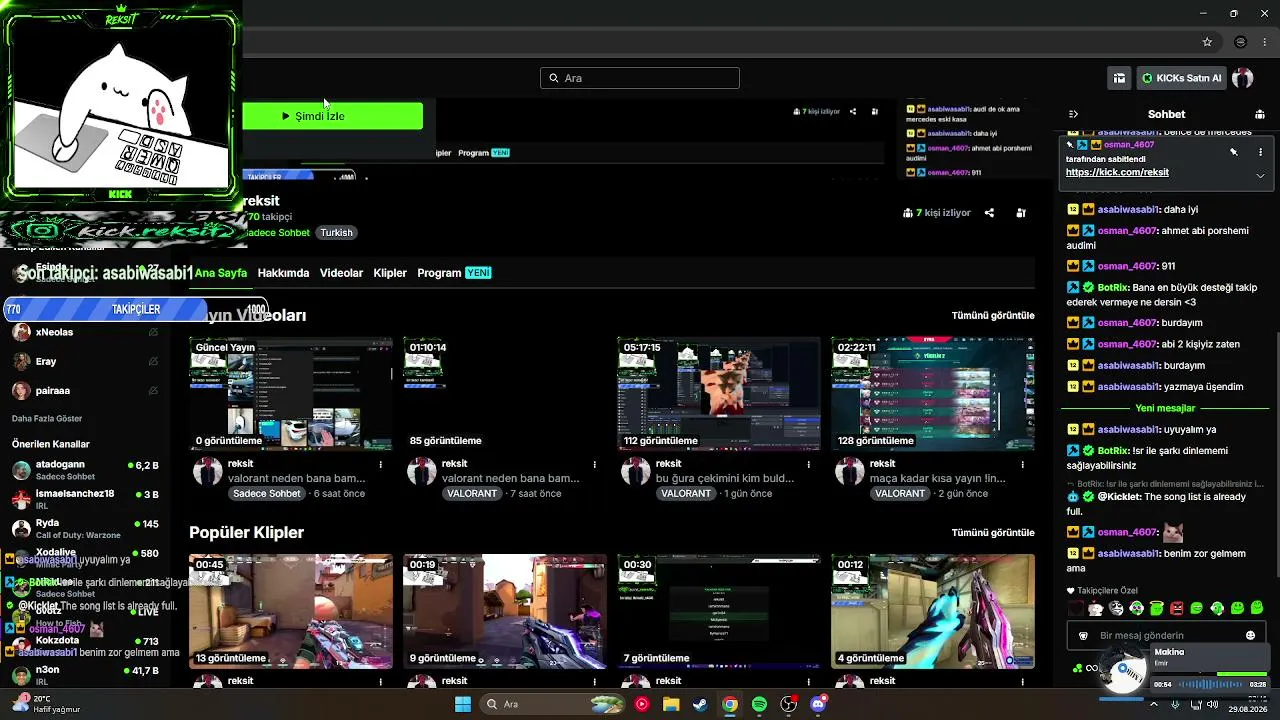The image size is (1280, 720).
Task: Open File Explorer from taskbar
Action: pos(671,704)
